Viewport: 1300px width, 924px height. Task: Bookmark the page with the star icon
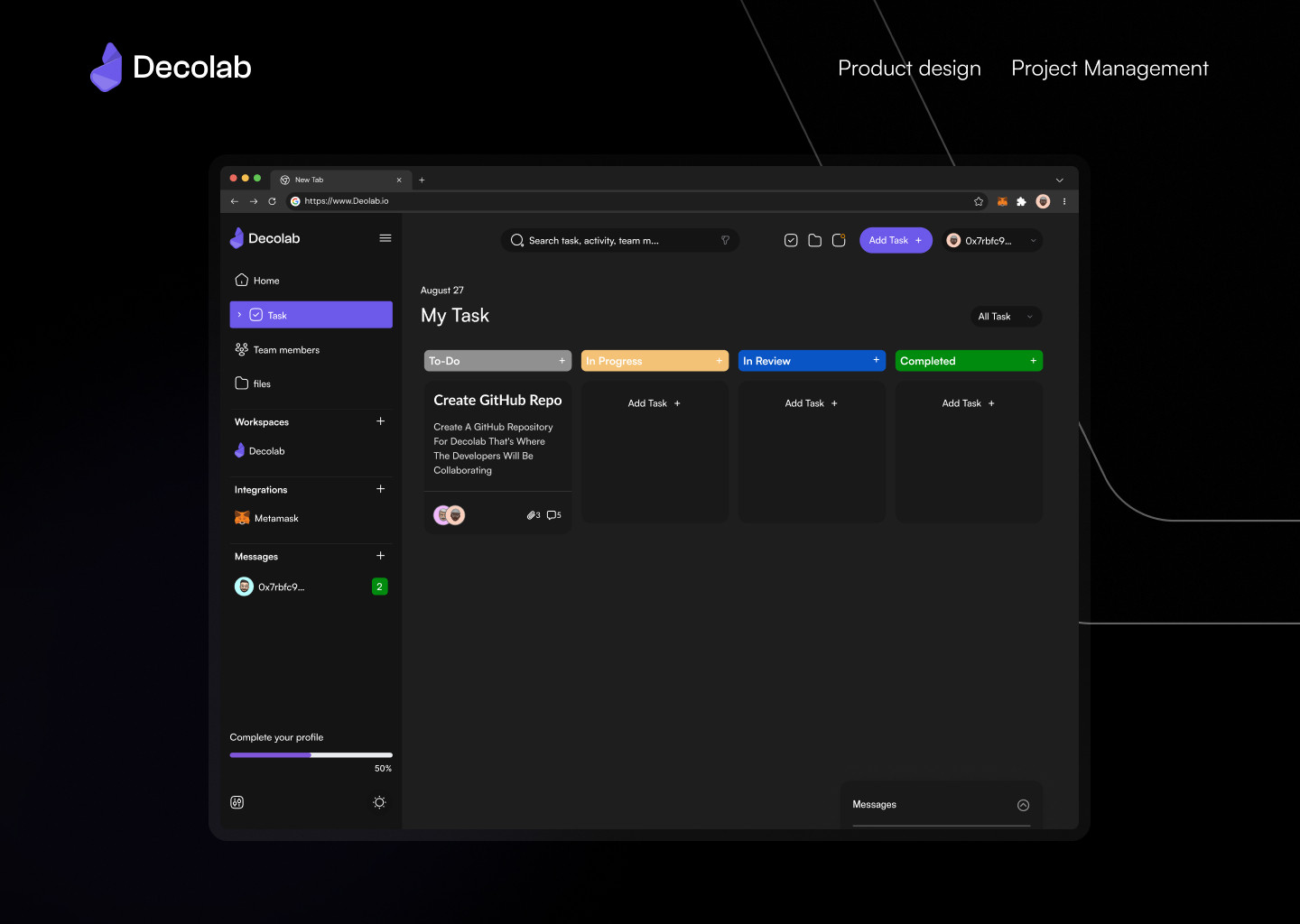pyautogui.click(x=979, y=201)
